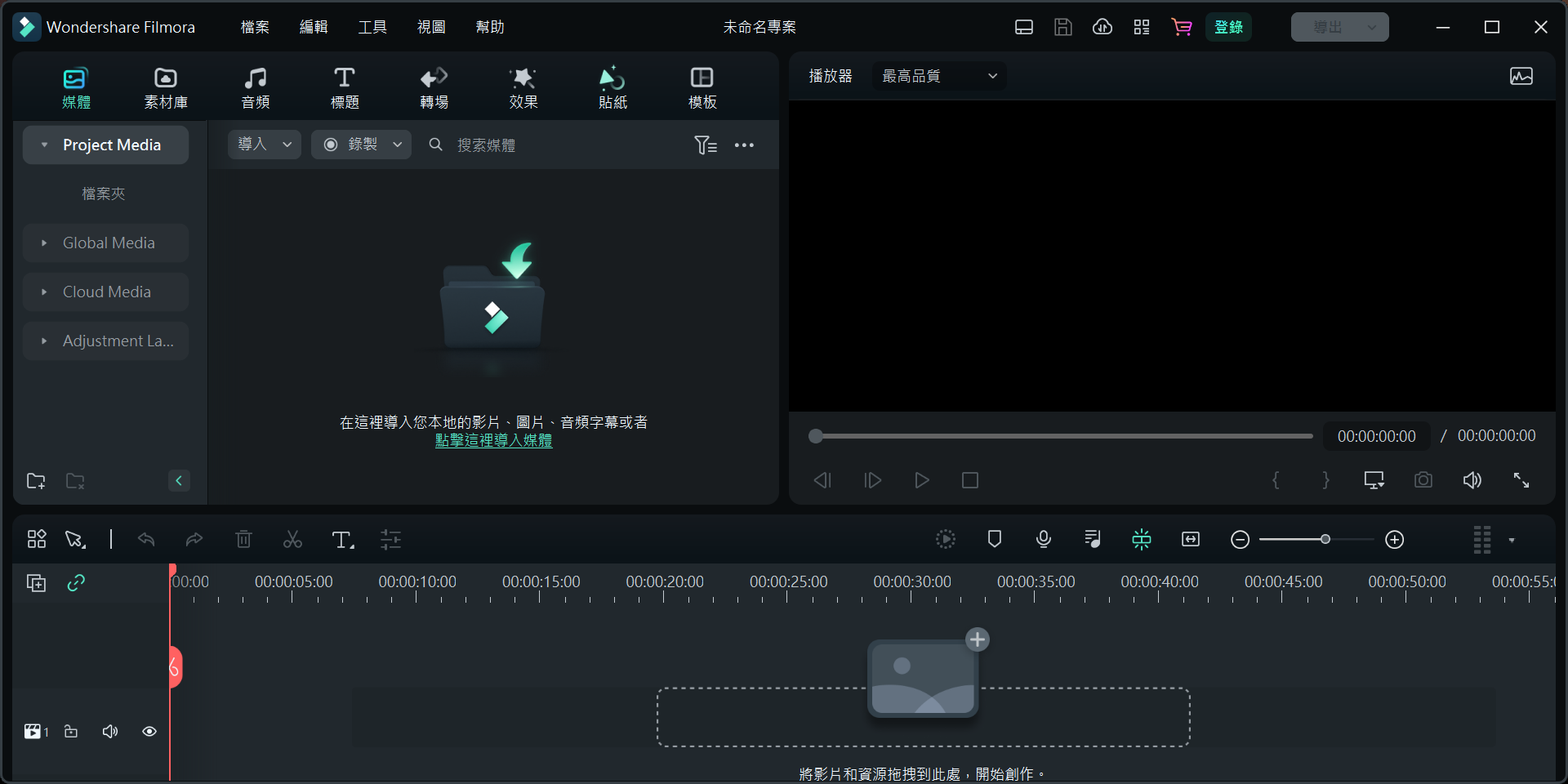Open the 最高品質 playback quality dropdown
This screenshot has height=784, width=1568.
point(939,76)
